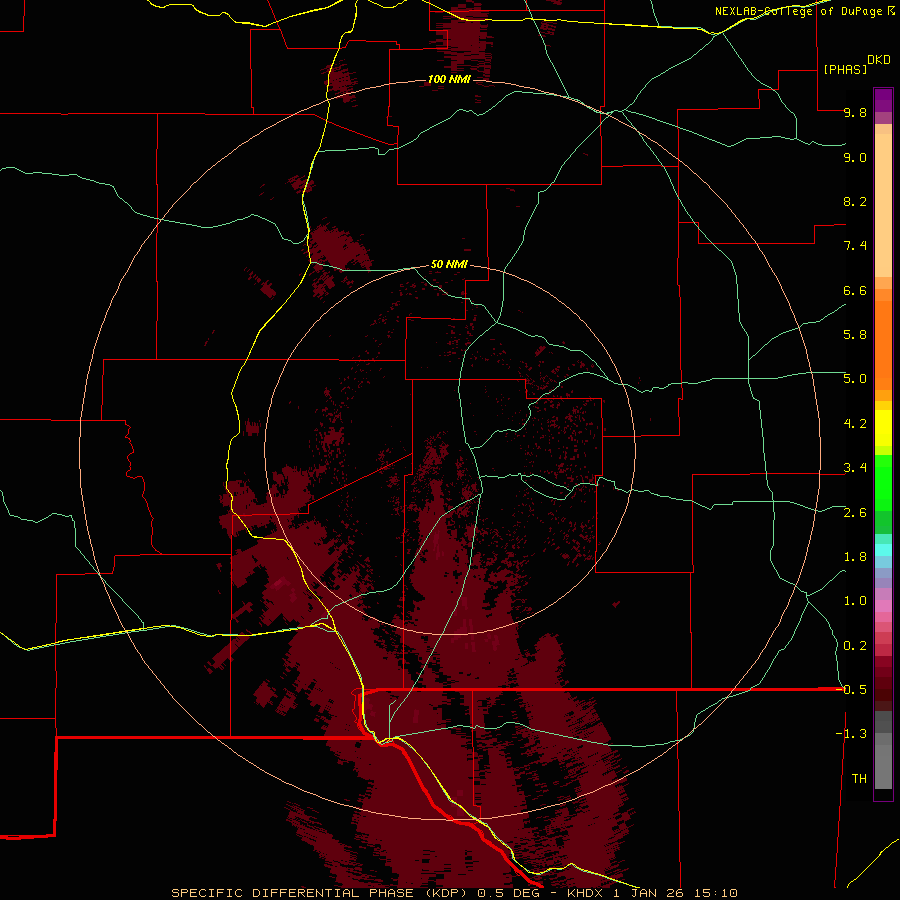This screenshot has height=900, width=900.
Task: Click the 9.0 scale value
Action: (x=855, y=157)
